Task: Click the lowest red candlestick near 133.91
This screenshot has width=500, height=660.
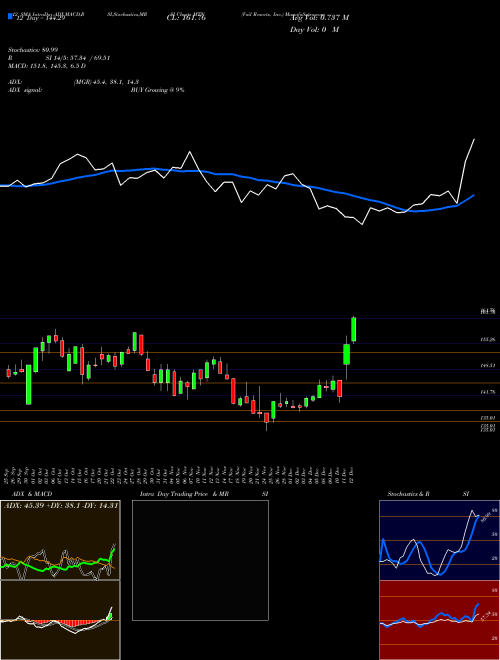Action: 266,418
